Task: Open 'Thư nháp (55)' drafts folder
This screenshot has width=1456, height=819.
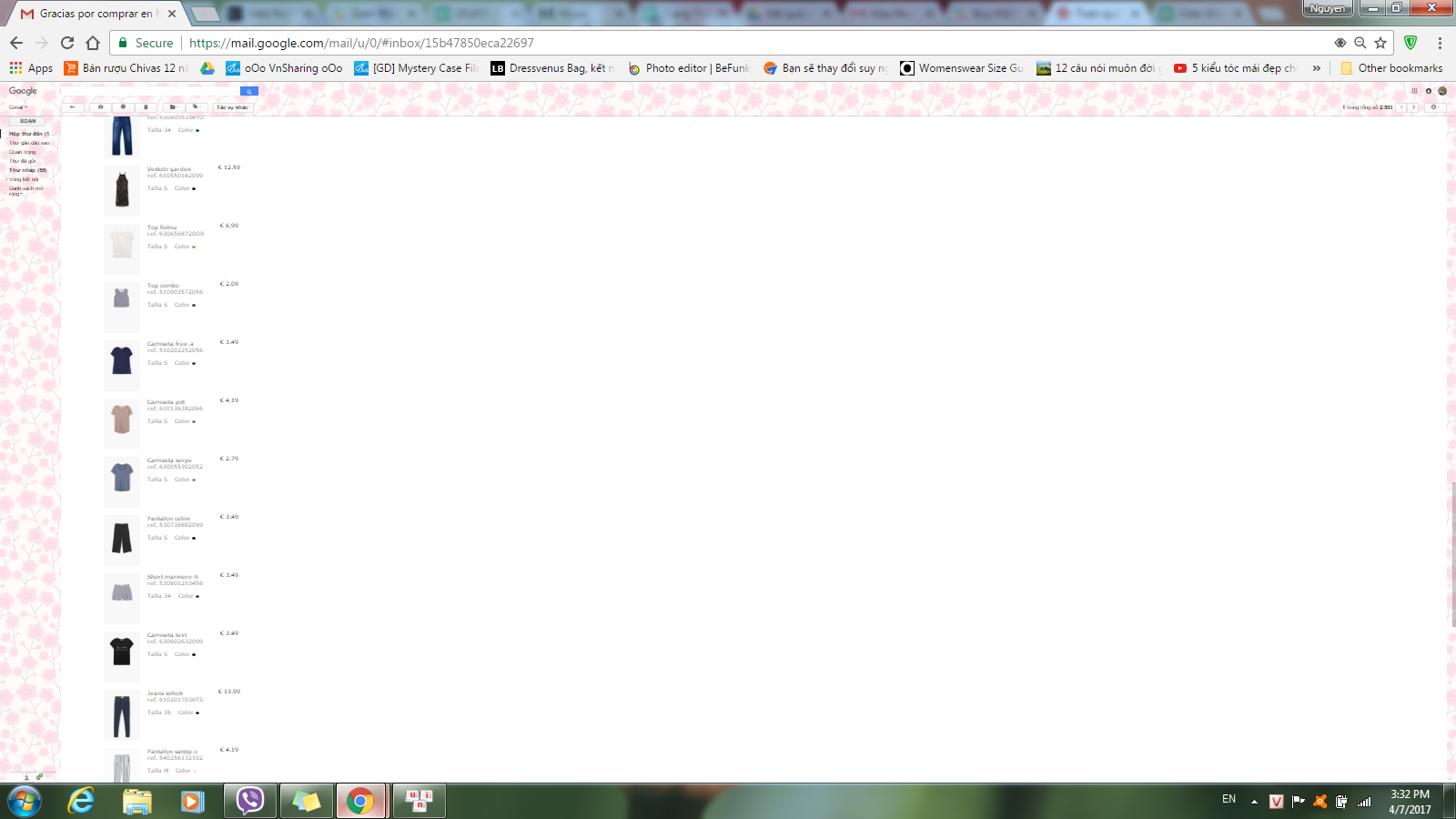Action: [27, 170]
